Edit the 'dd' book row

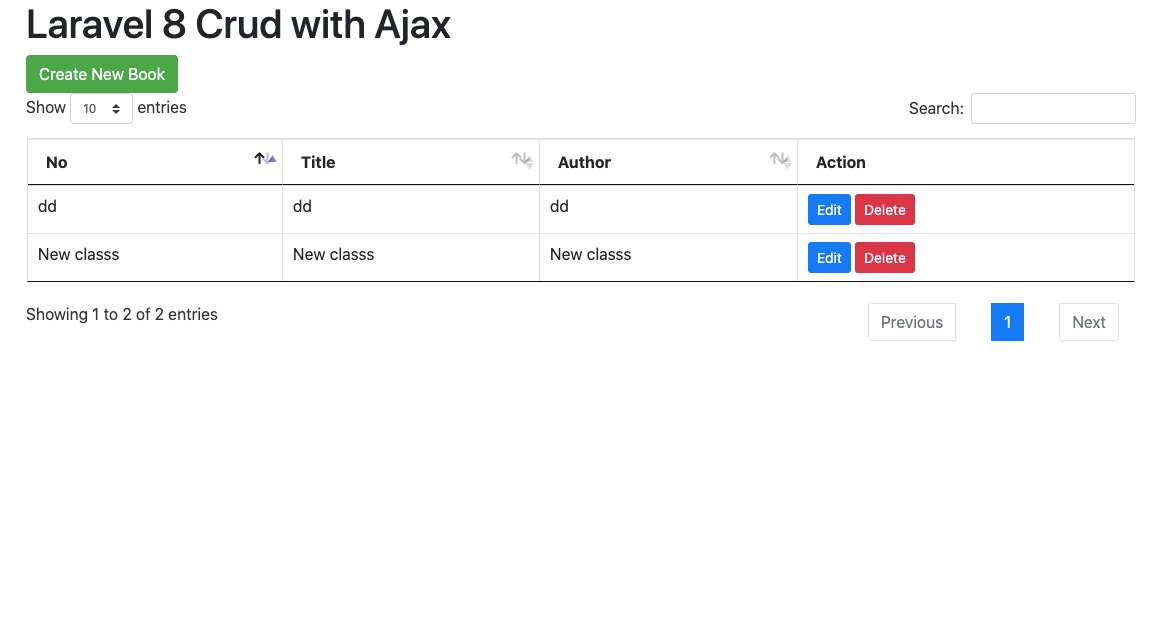pyautogui.click(x=829, y=210)
